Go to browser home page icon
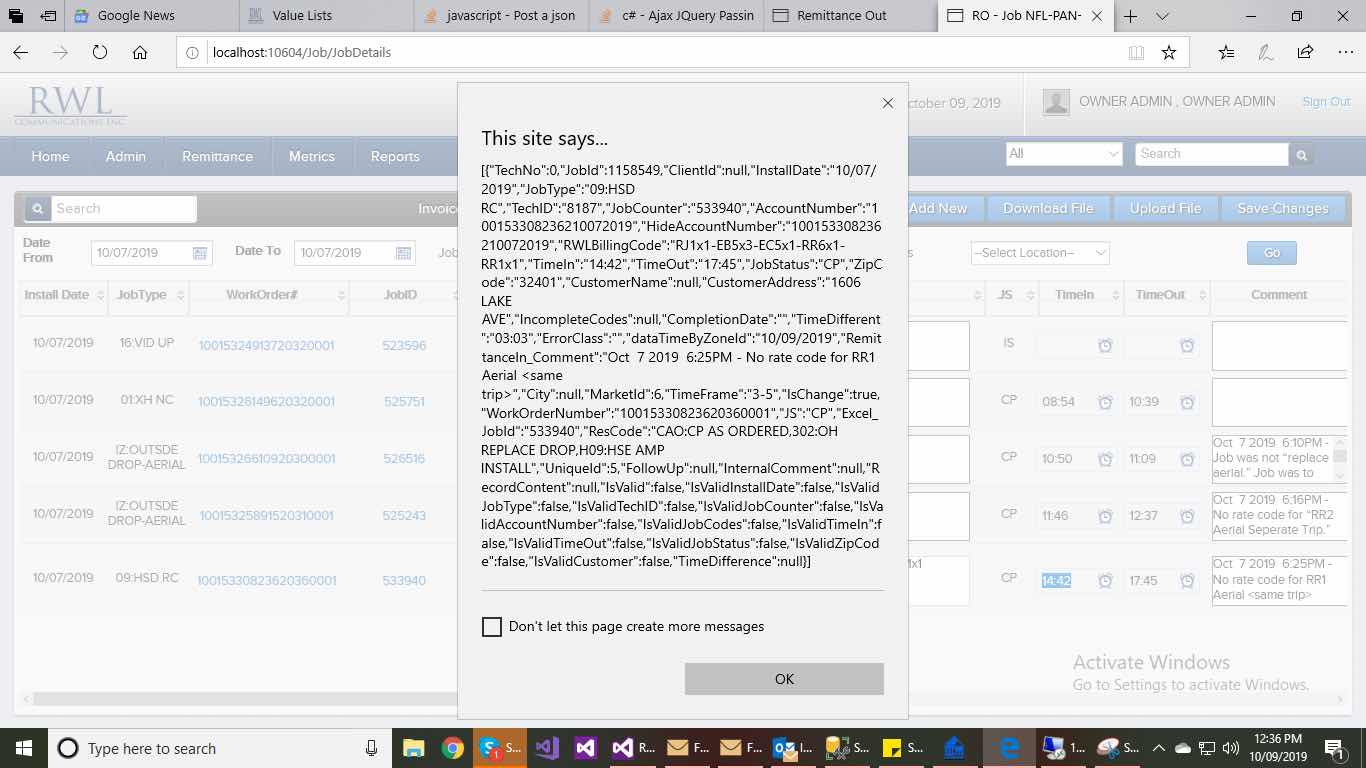The height and width of the screenshot is (768, 1366). pos(140,53)
